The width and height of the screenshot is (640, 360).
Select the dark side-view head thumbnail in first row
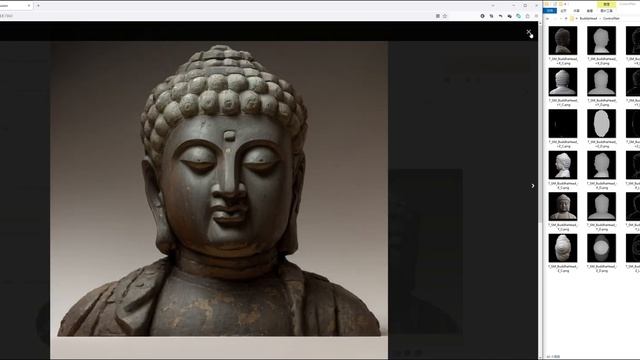tap(563, 40)
